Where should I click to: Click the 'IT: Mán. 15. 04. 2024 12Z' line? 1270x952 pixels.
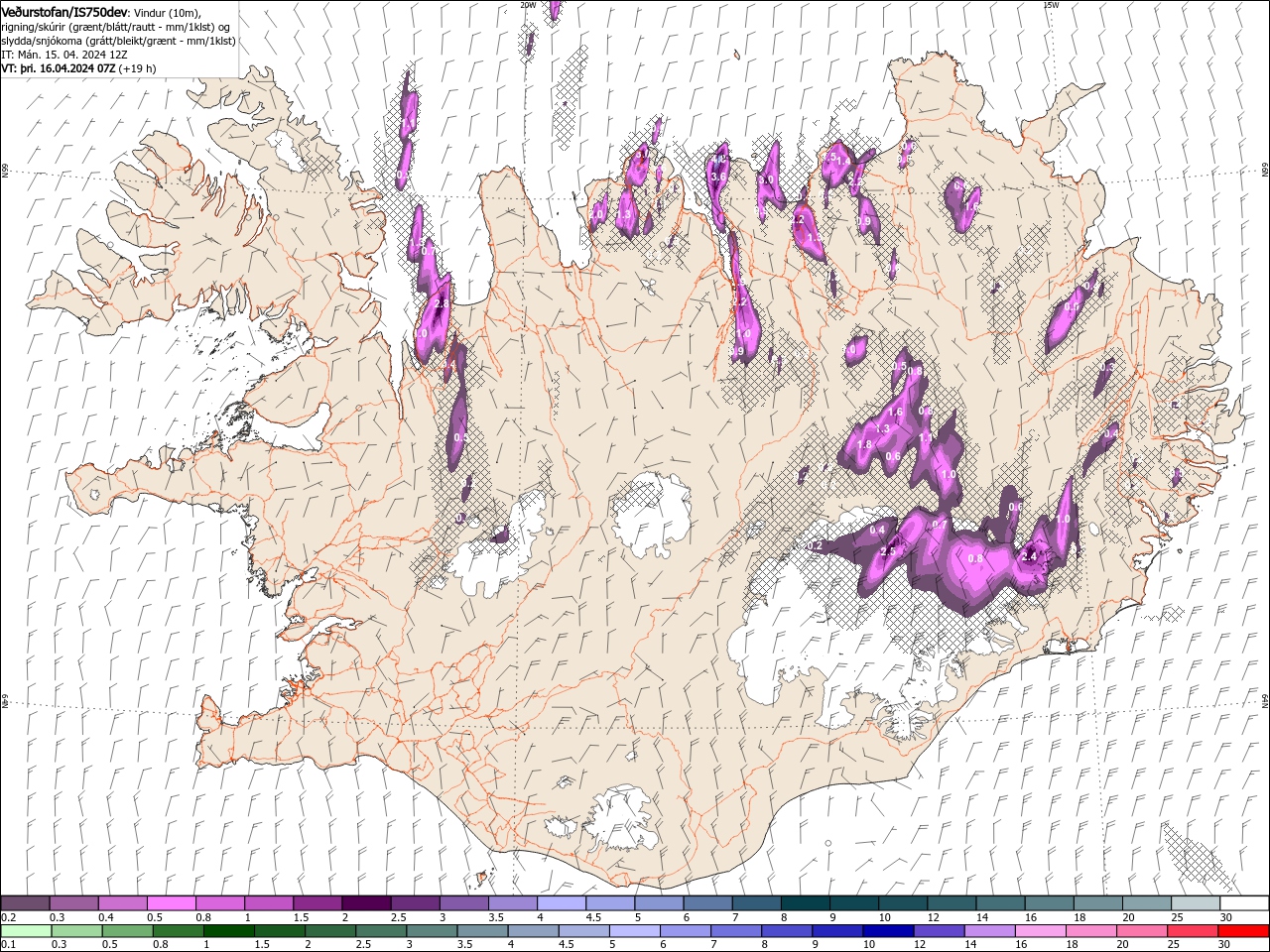(64, 55)
